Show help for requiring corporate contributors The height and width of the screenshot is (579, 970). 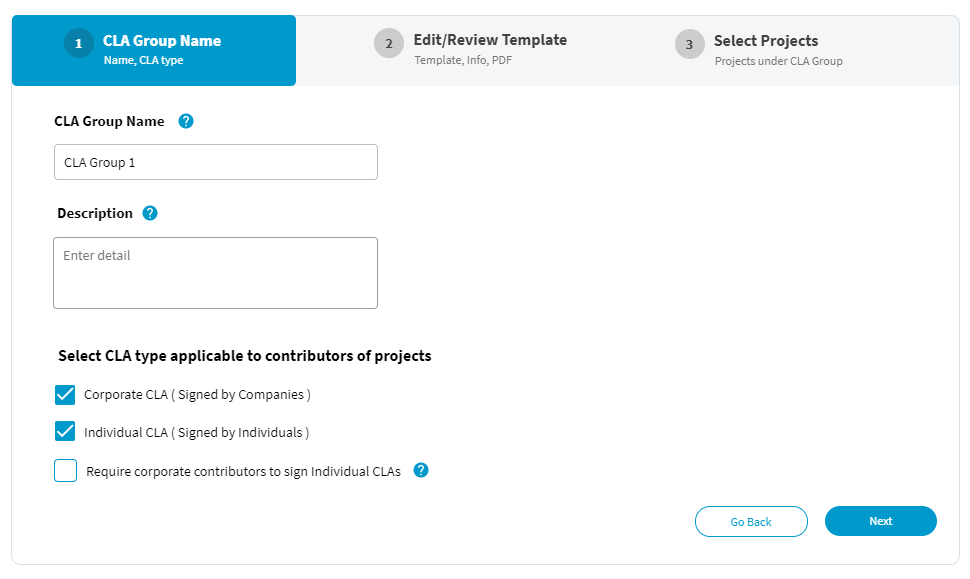[x=421, y=470]
